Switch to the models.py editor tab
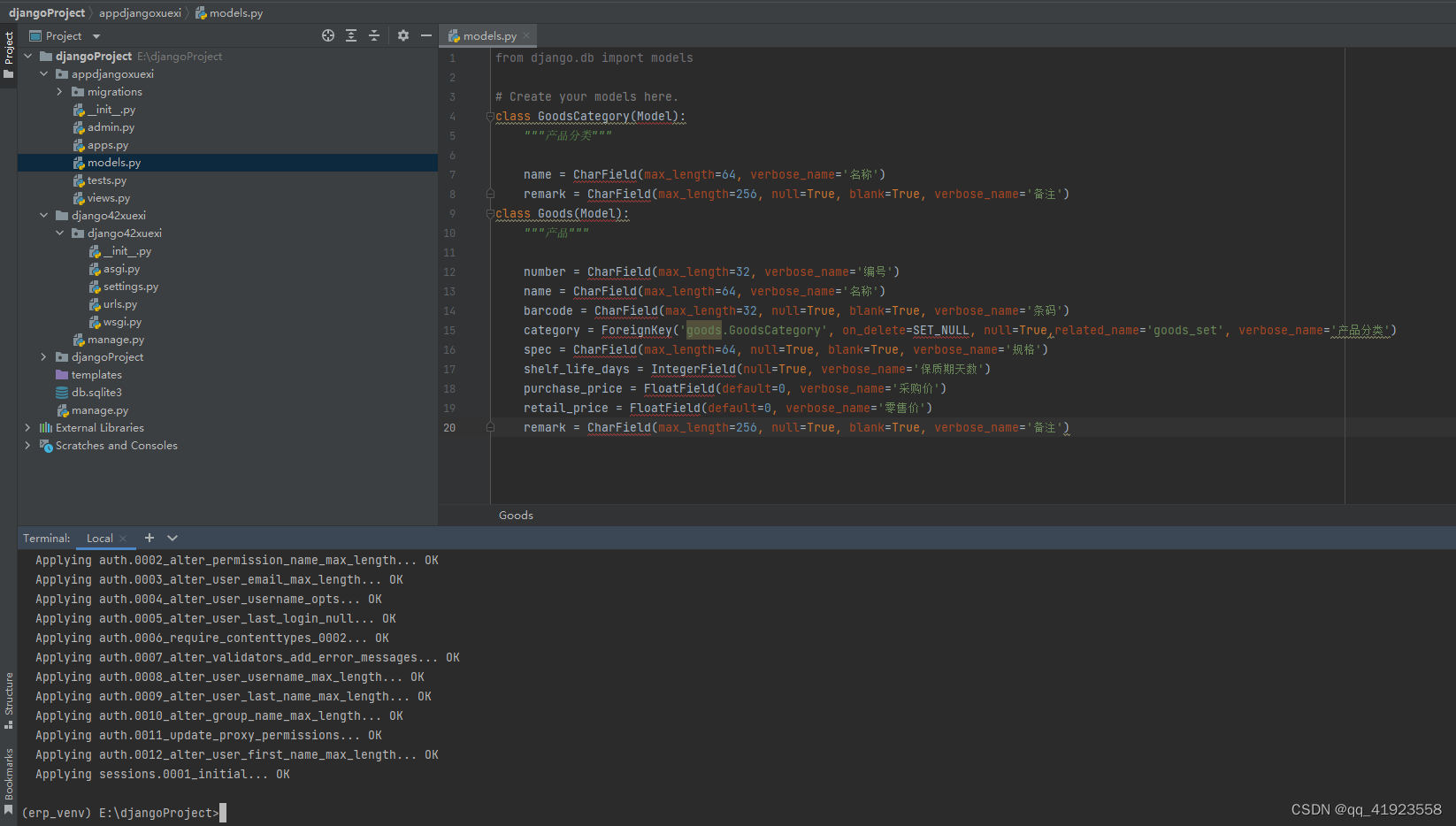The height and width of the screenshot is (826, 1456). coord(485,35)
